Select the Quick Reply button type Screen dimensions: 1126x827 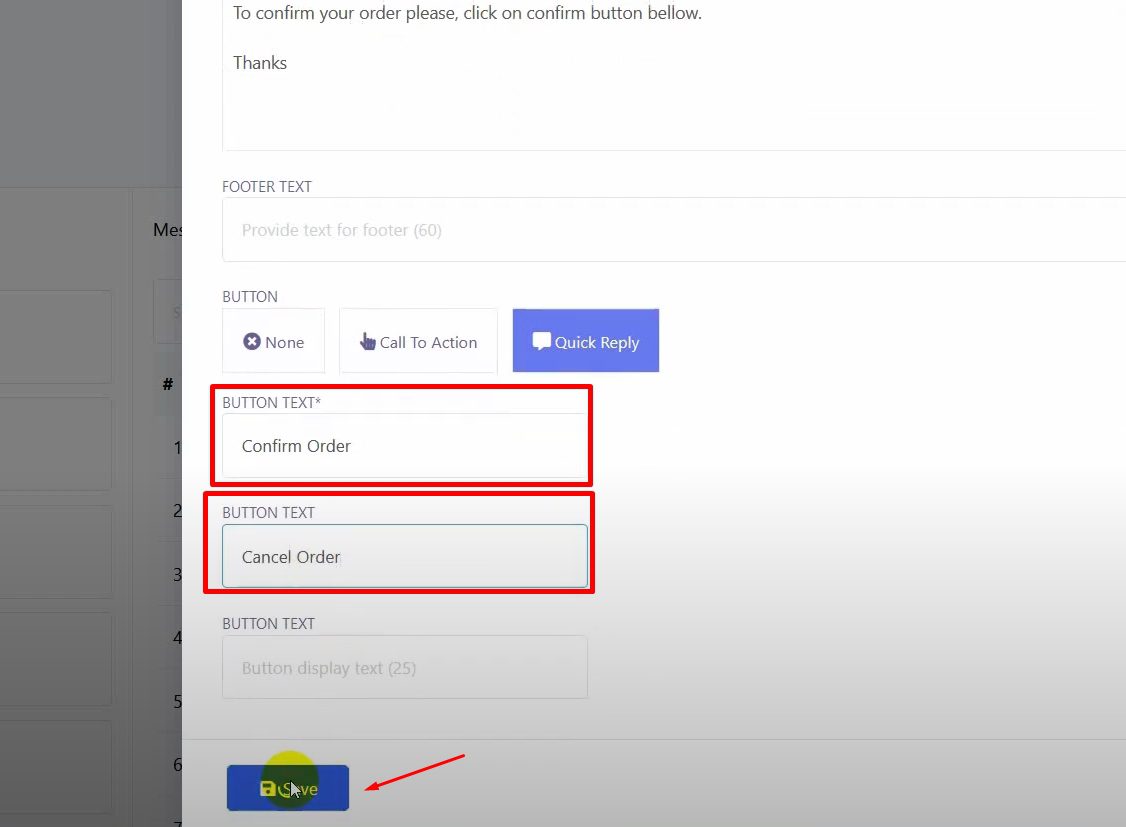(x=586, y=341)
